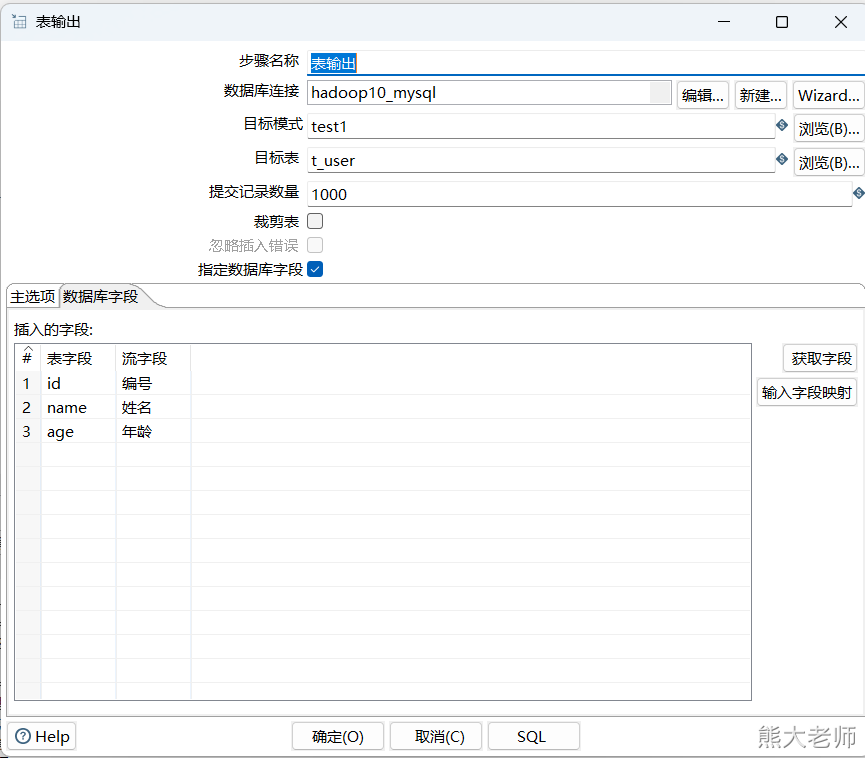Image resolution: width=865 pixels, height=758 pixels.
Task: Click the 目标模式 field containing test1
Action: pyautogui.click(x=541, y=126)
